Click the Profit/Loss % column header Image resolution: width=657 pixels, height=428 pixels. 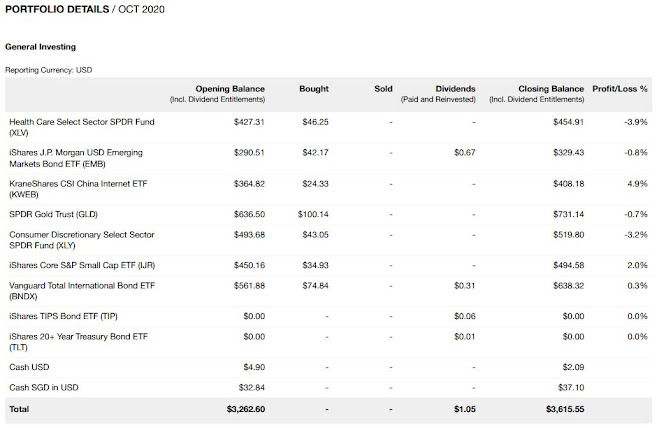pos(620,89)
